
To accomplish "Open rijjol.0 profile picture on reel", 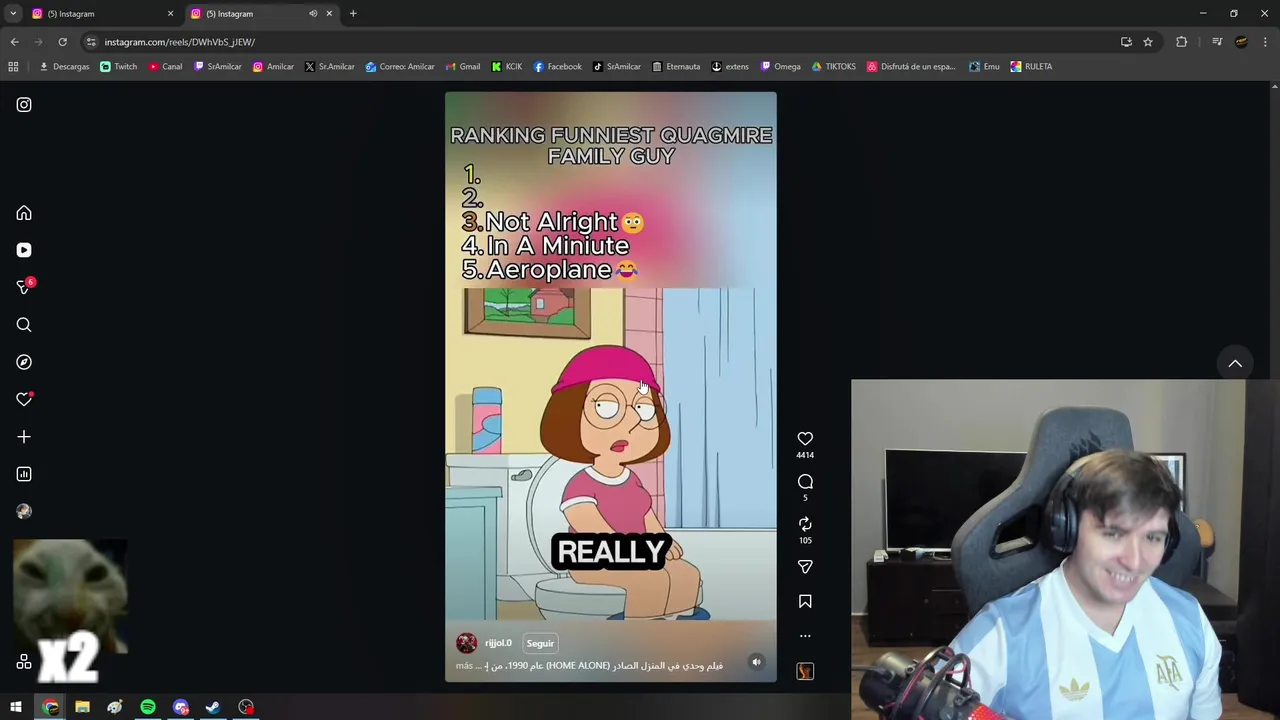I will click(466, 643).
